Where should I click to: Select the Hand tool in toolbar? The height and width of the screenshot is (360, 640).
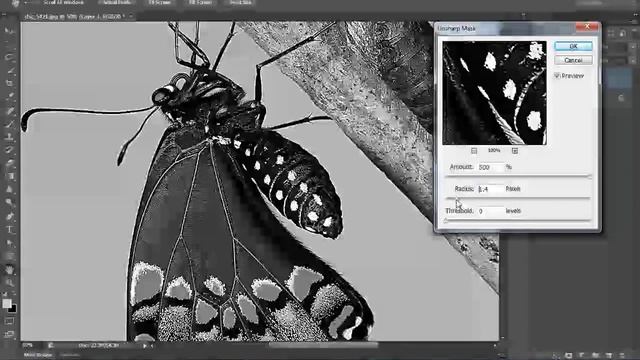[9, 269]
